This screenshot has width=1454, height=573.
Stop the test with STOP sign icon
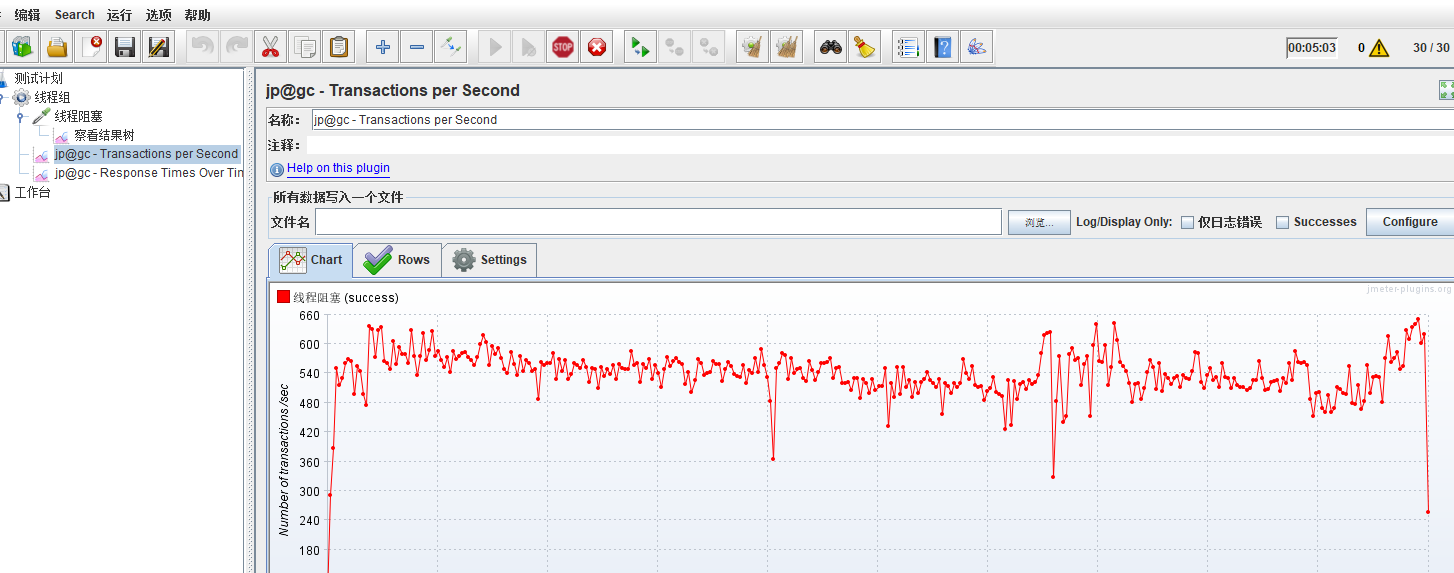tap(563, 46)
